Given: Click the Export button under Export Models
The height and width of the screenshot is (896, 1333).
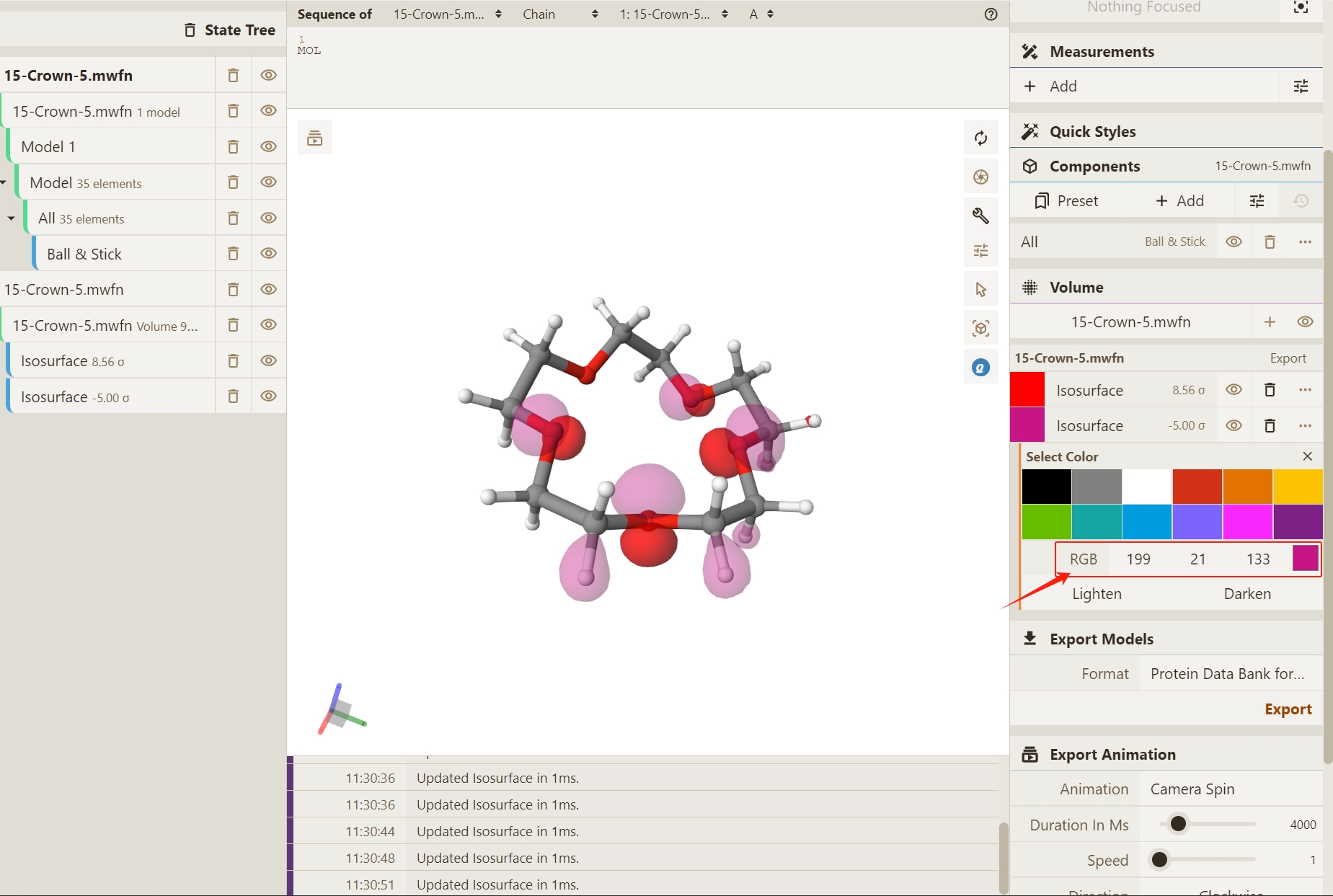Looking at the screenshot, I should (1288, 709).
